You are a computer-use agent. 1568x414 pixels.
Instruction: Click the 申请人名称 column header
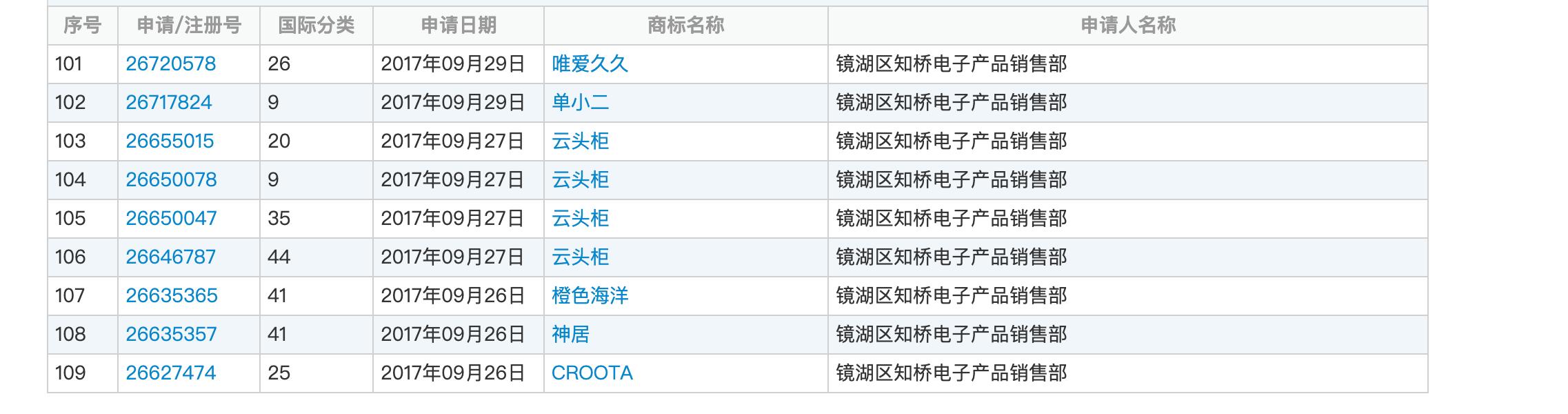coord(1127,26)
